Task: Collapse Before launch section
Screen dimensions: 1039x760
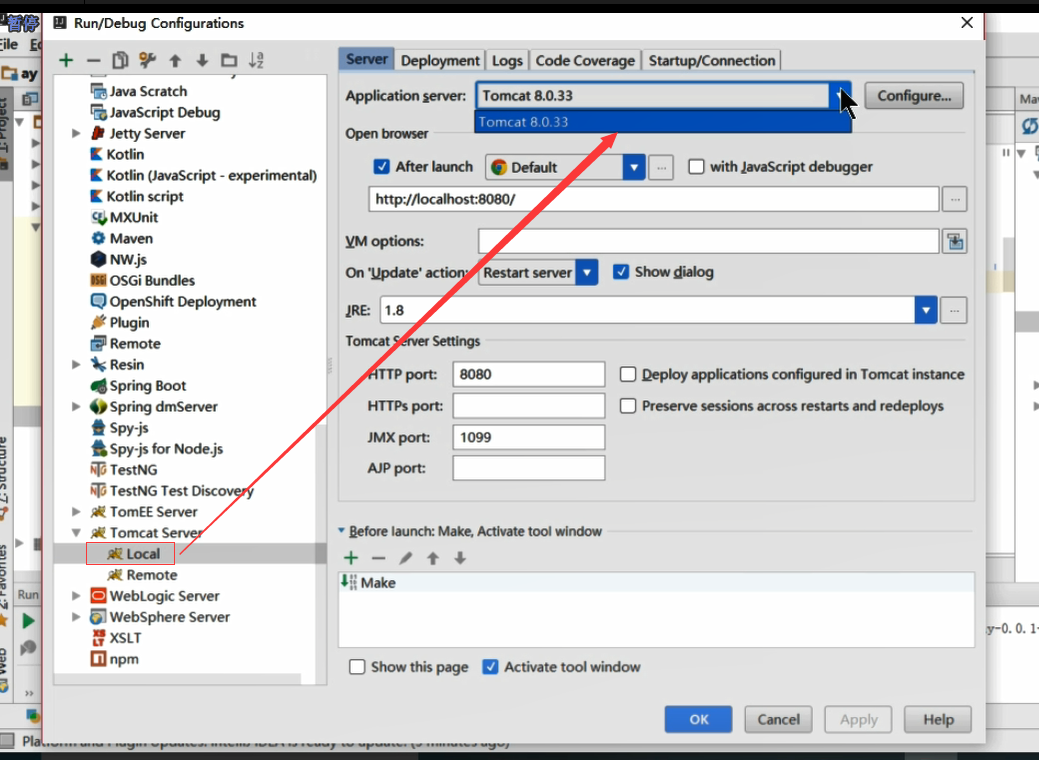Action: pyautogui.click(x=341, y=531)
